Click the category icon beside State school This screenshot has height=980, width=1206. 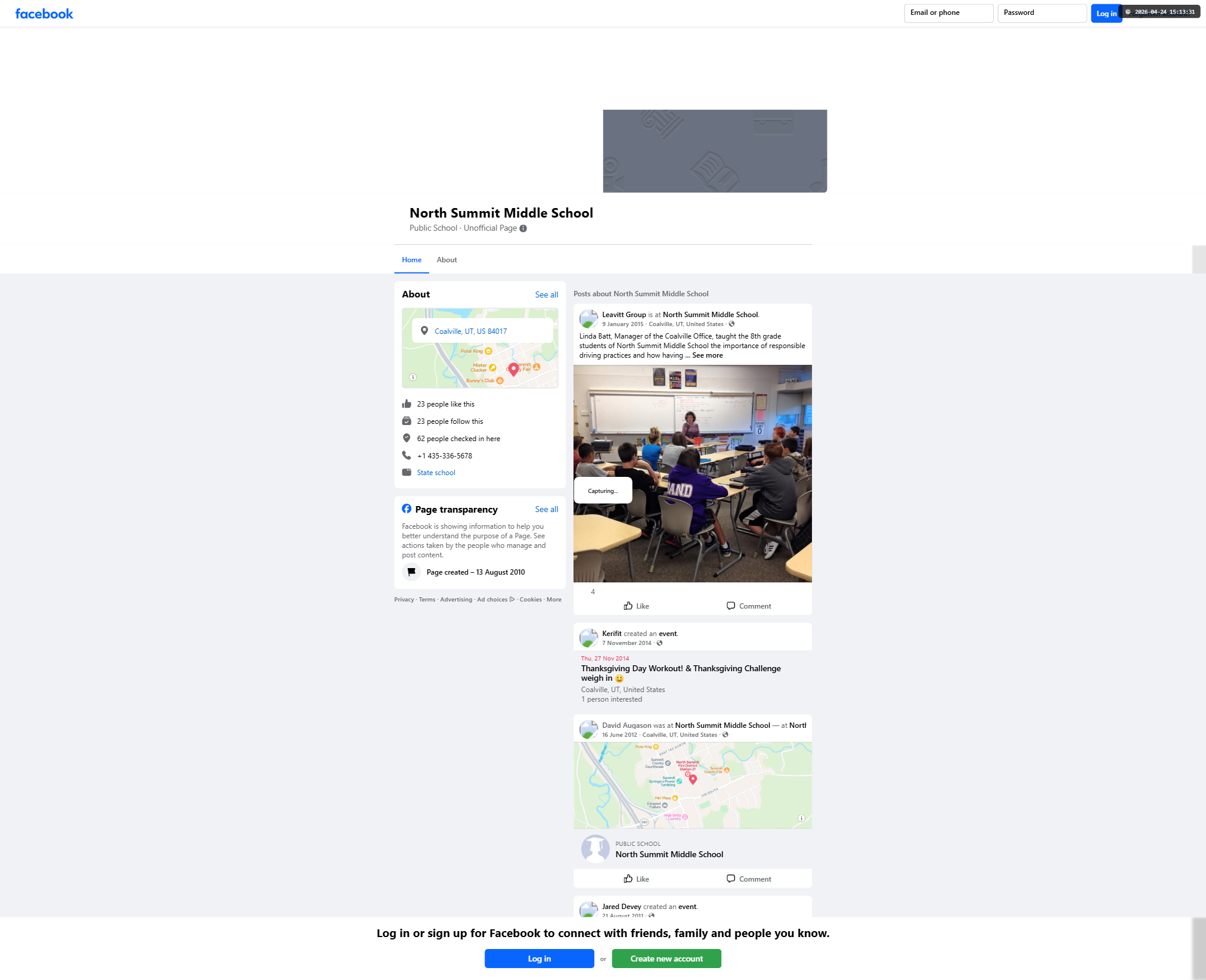click(x=407, y=473)
